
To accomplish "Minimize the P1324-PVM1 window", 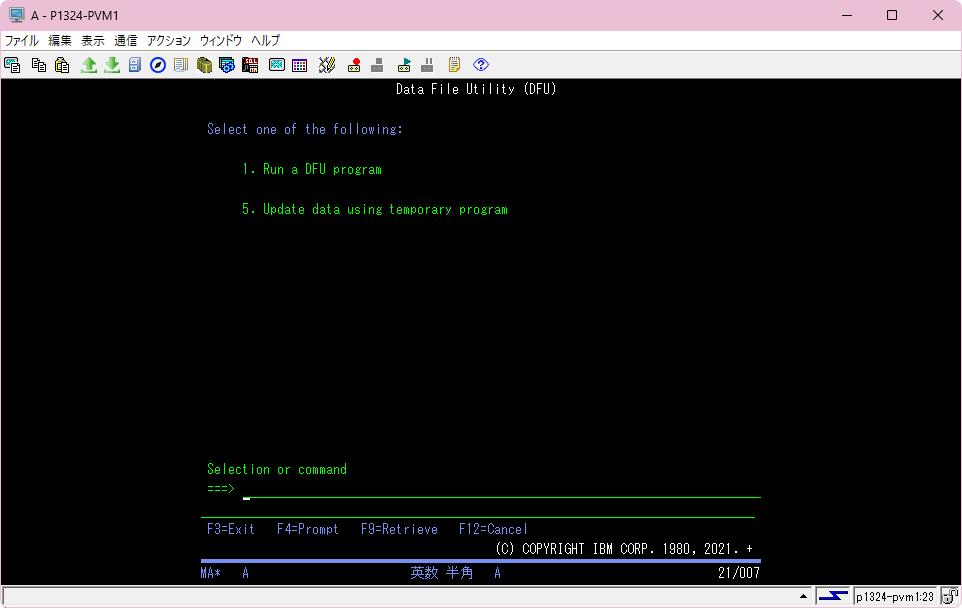I will pyautogui.click(x=847, y=15).
